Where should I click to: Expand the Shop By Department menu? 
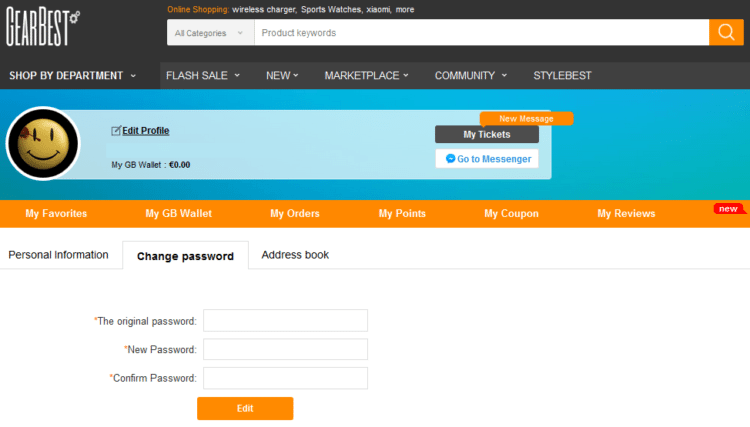click(73, 76)
